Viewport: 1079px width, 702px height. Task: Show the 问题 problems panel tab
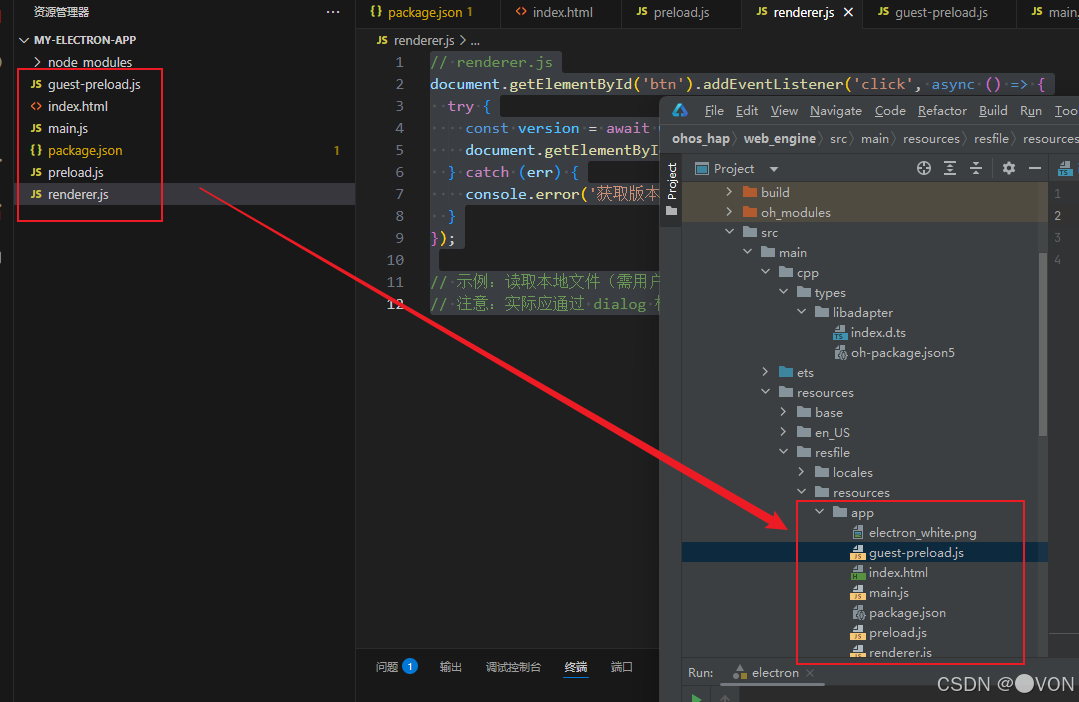point(396,667)
